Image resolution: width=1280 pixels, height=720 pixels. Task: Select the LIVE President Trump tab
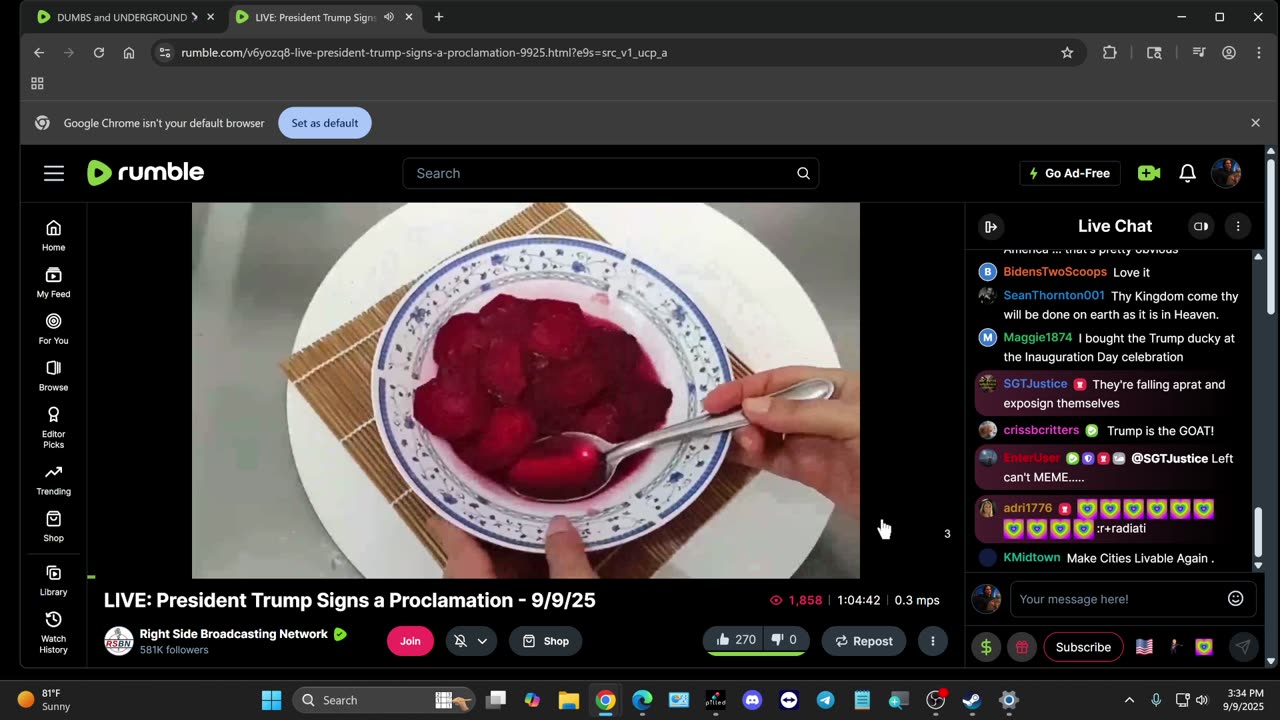pyautogui.click(x=314, y=17)
